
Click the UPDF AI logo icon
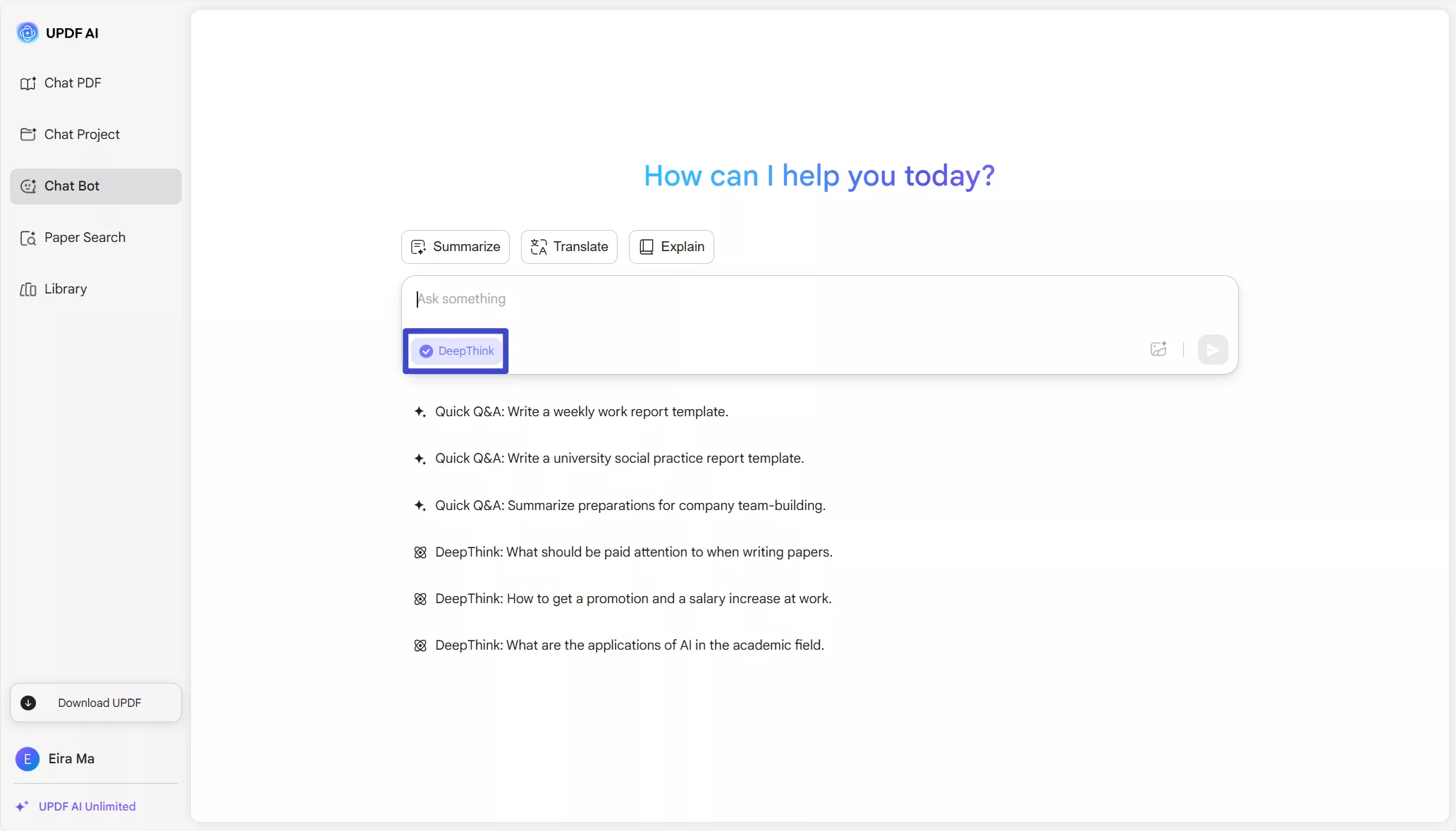pos(27,32)
